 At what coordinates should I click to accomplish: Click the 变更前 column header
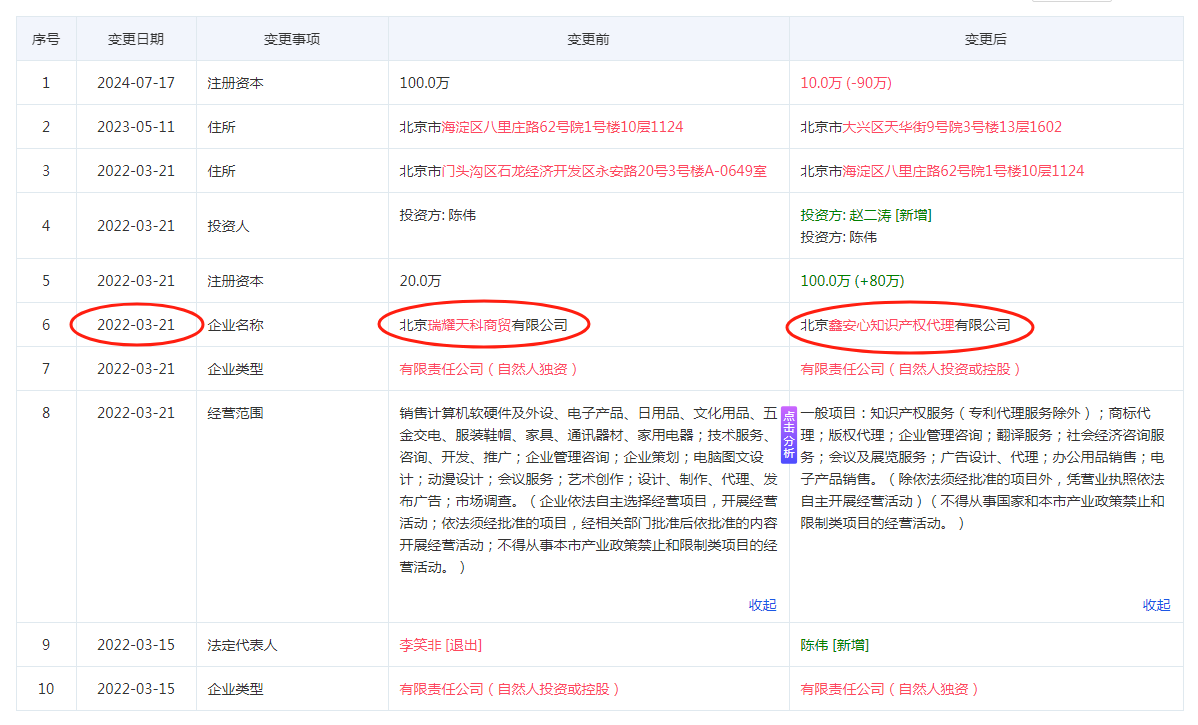[588, 39]
